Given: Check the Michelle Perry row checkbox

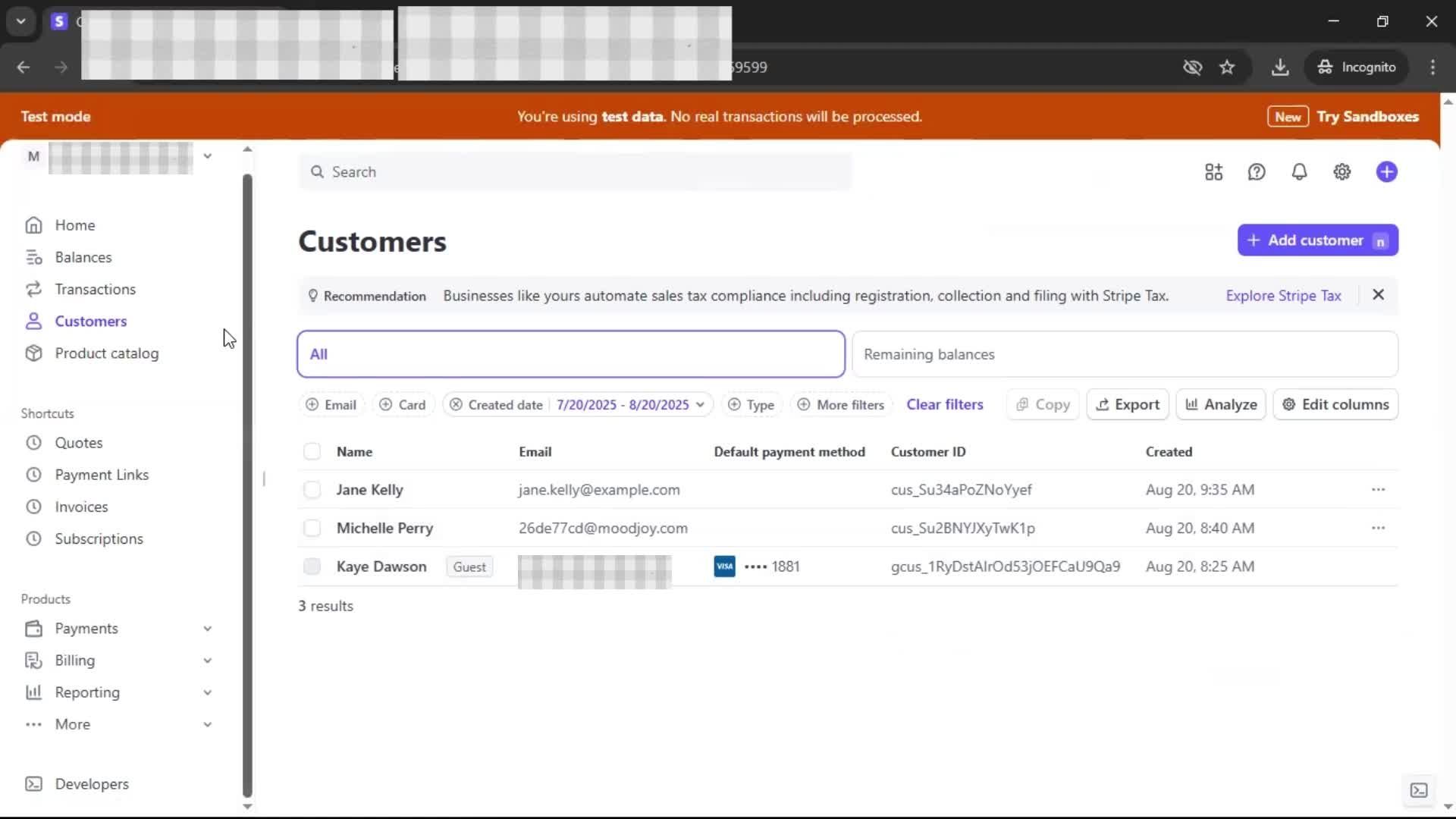Looking at the screenshot, I should 312,528.
